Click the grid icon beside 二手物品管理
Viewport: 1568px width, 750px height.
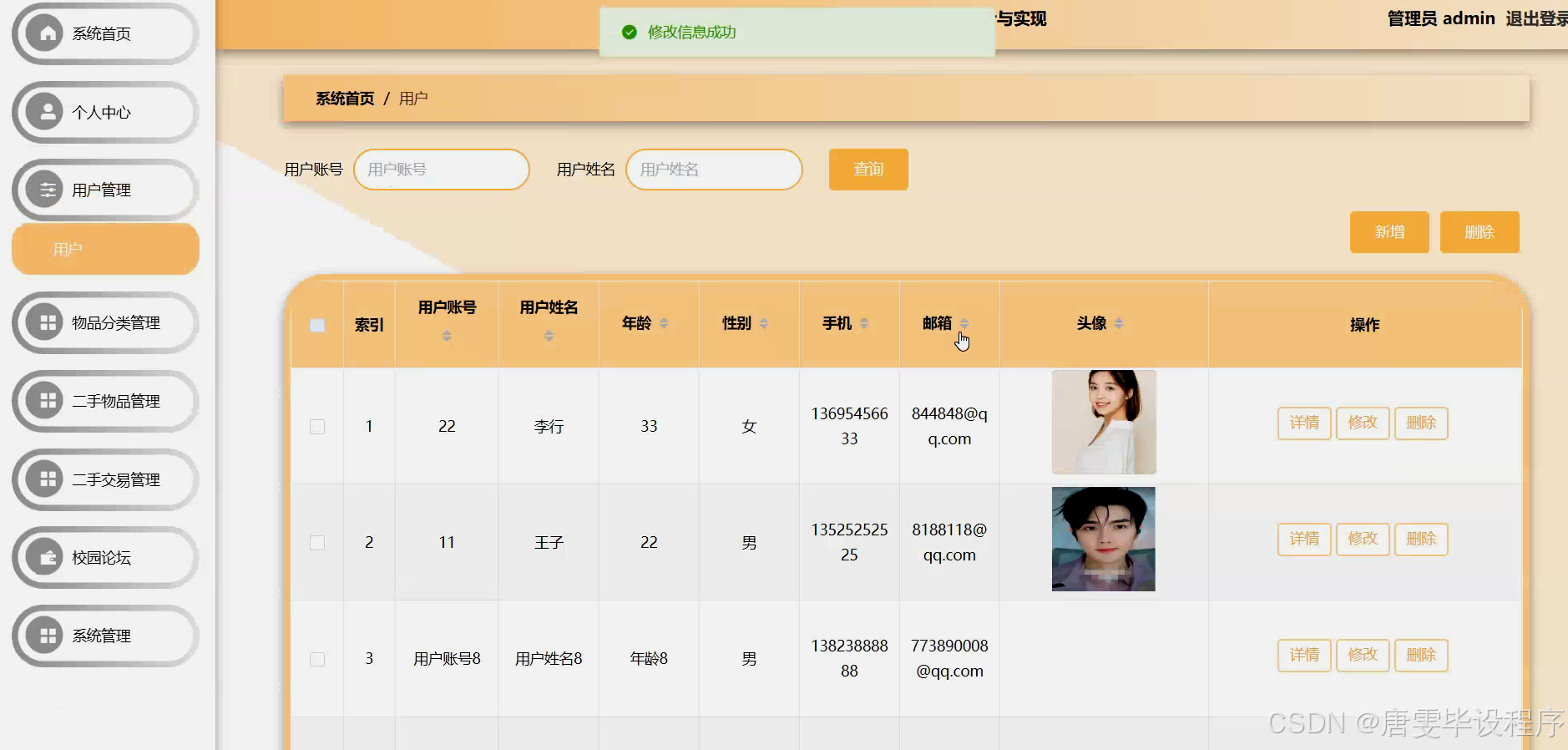point(48,401)
